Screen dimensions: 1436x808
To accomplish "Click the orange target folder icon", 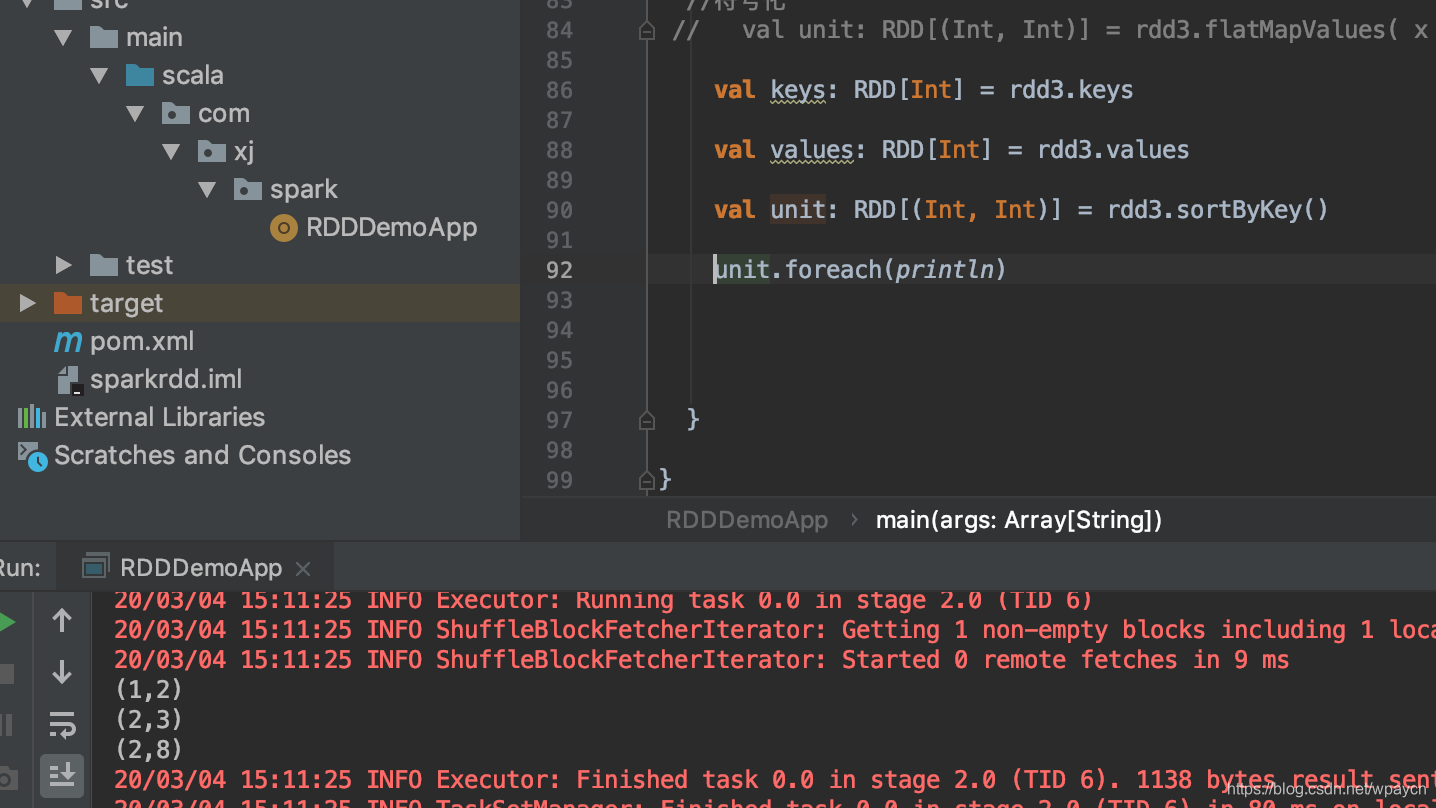I will pyautogui.click(x=68, y=303).
